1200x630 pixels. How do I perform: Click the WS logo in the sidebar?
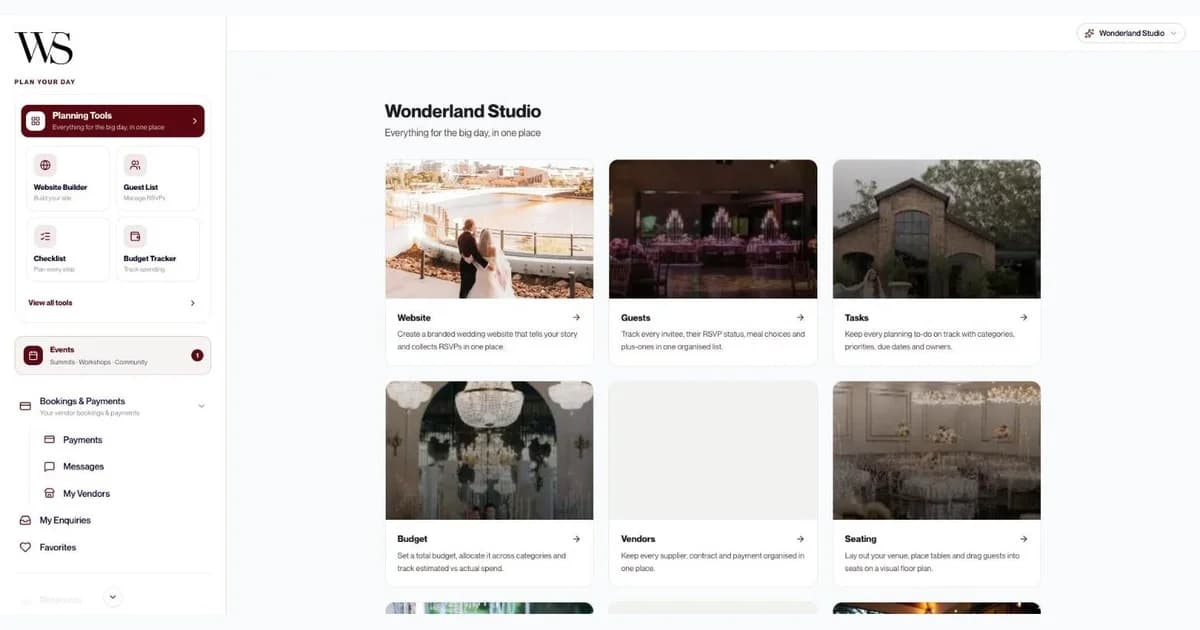click(43, 48)
